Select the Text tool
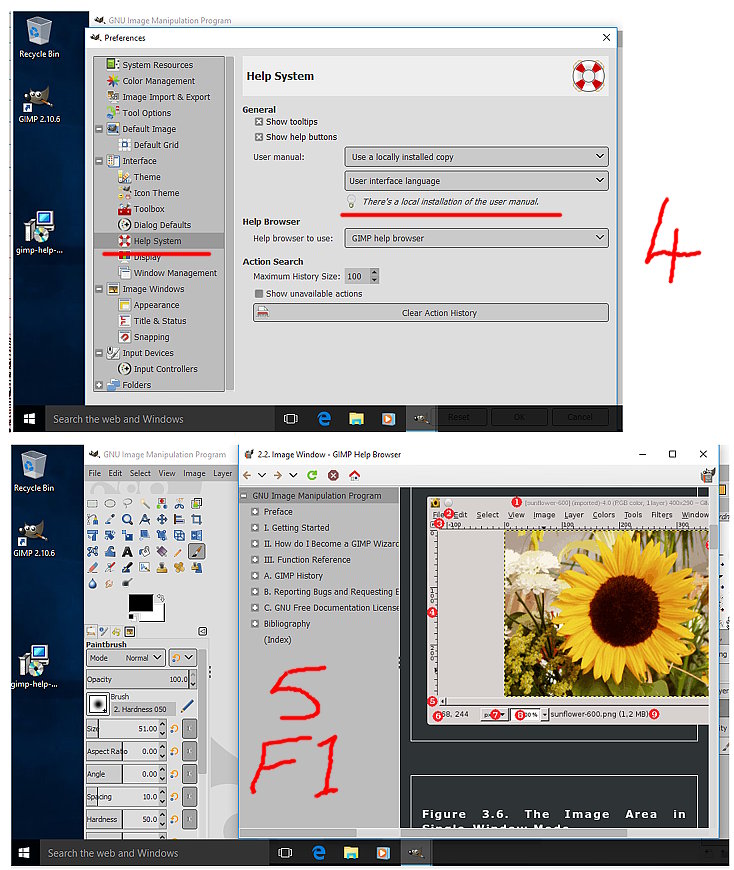Image resolution: width=734 pixels, height=870 pixels. [x=128, y=552]
